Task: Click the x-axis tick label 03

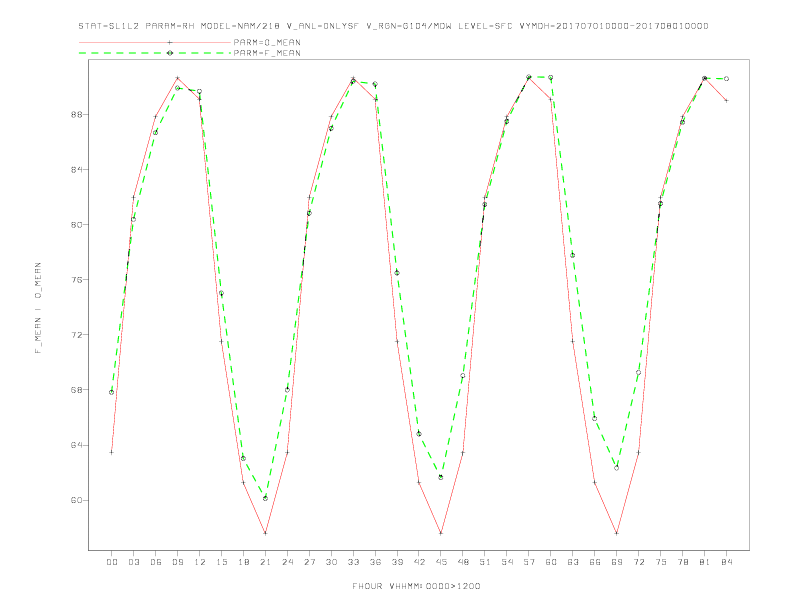Action: 134,562
